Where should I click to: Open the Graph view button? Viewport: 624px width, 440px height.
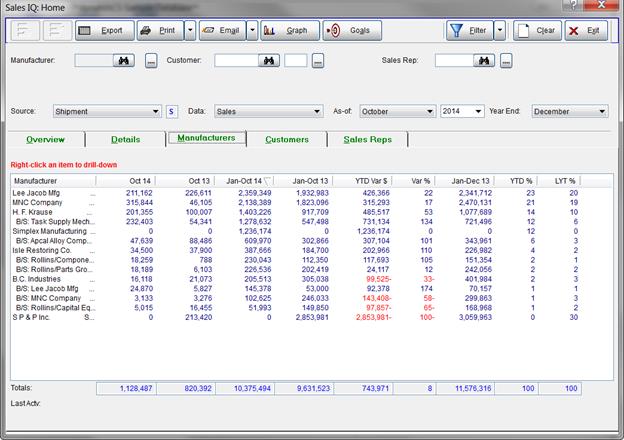click(290, 31)
